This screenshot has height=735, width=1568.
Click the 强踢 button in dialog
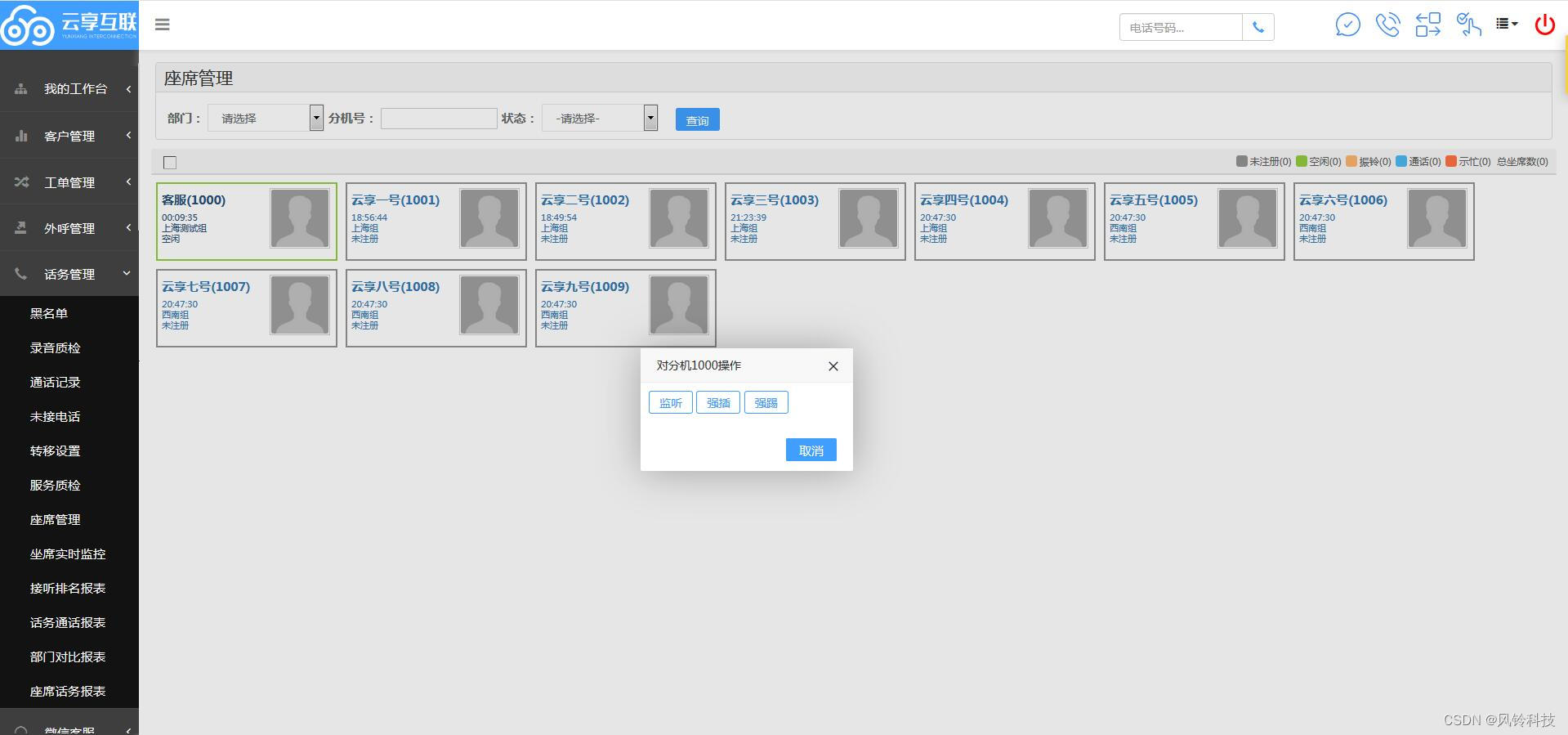(766, 402)
